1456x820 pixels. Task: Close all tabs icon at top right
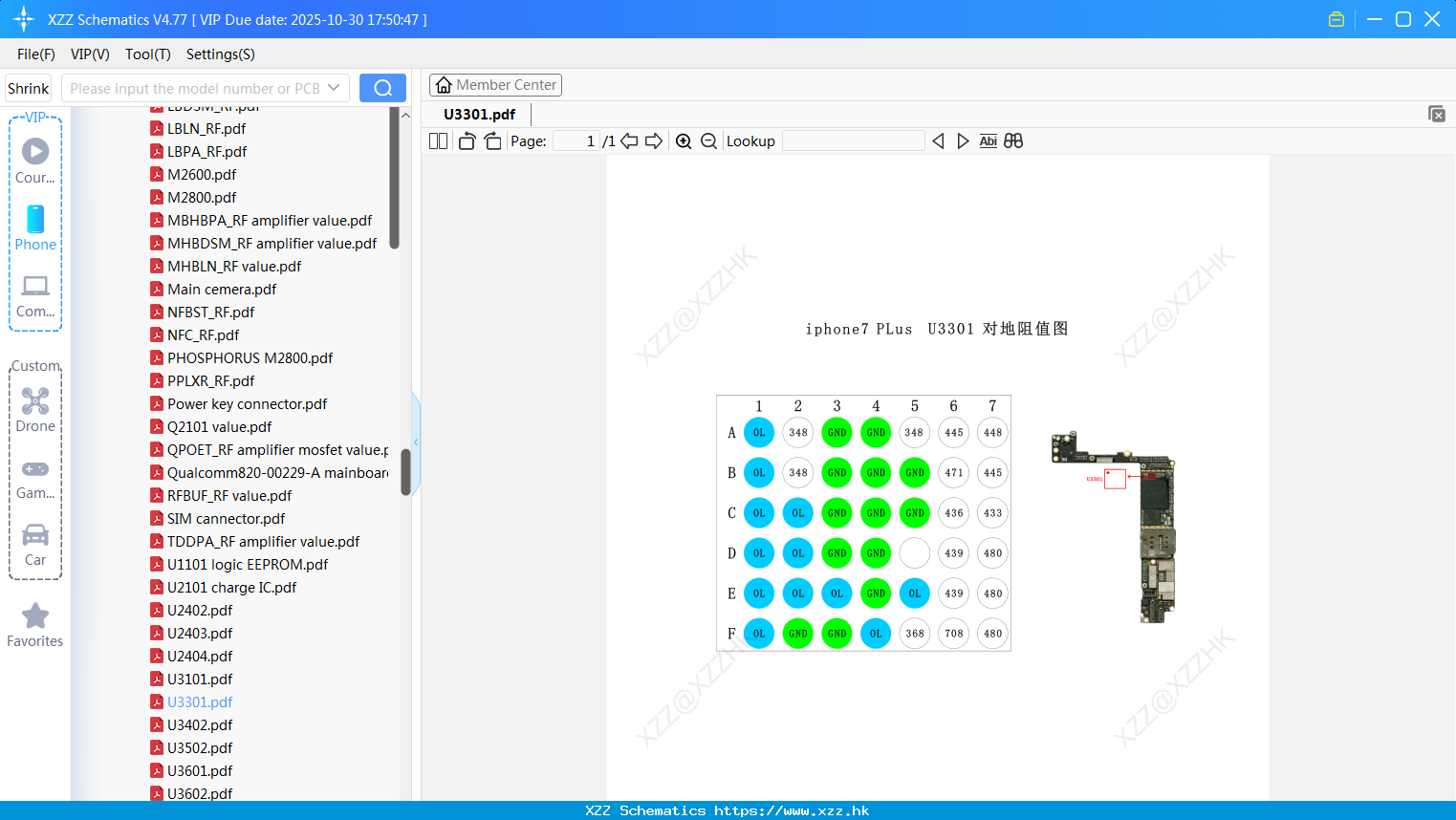[x=1437, y=114]
